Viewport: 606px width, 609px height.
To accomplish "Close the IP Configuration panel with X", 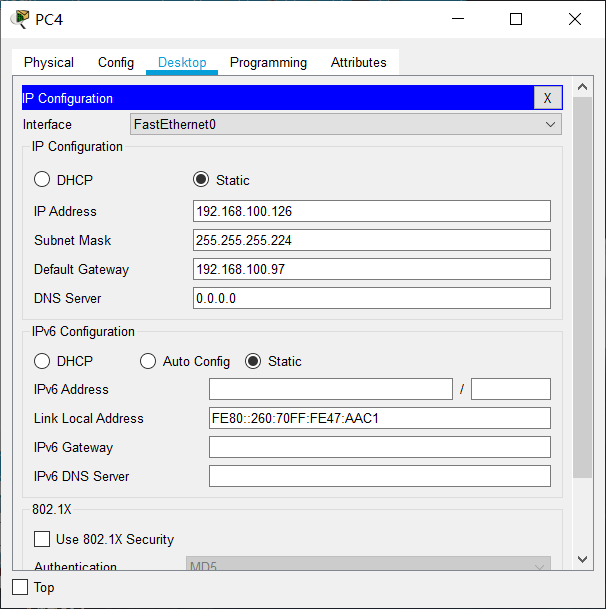I will (547, 98).
